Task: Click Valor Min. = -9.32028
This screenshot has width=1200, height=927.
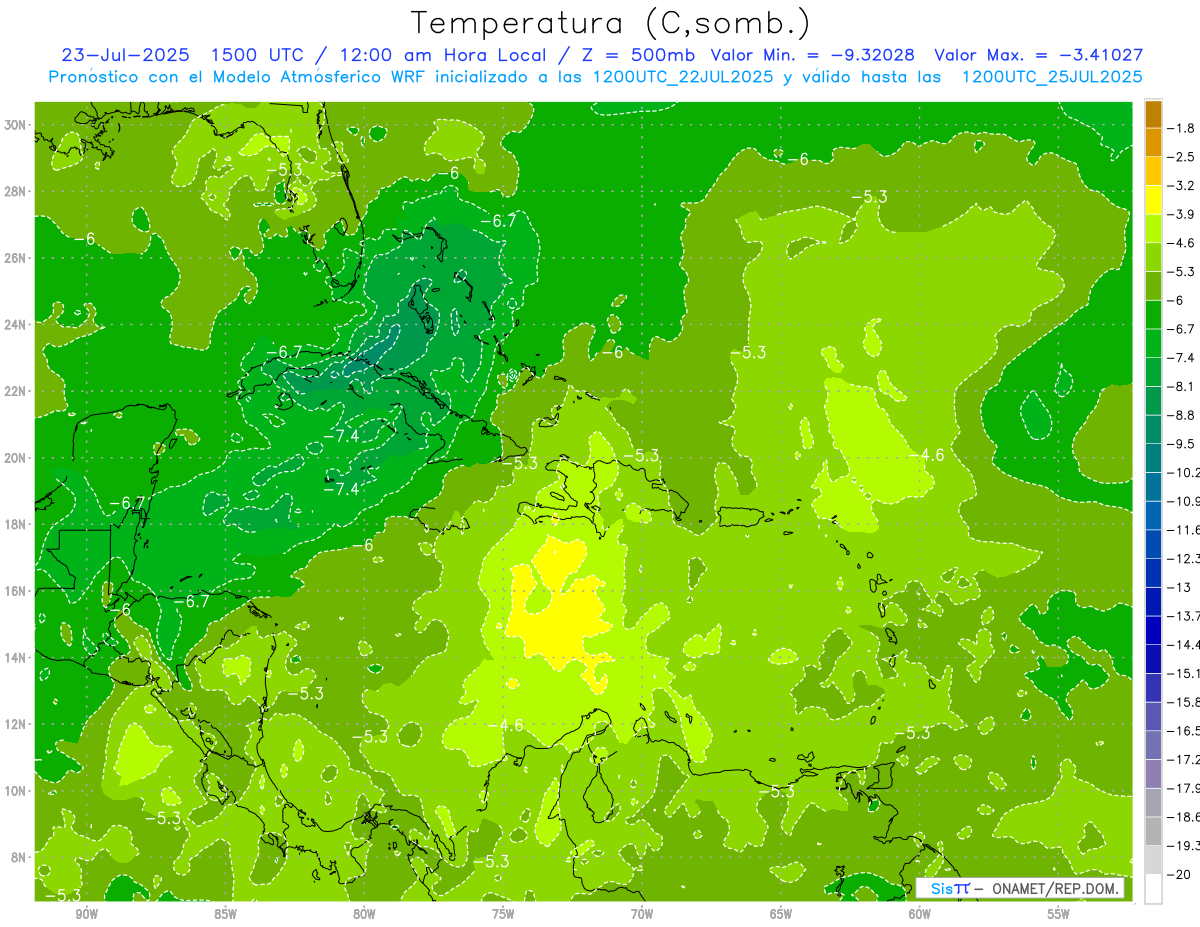Action: coord(814,55)
